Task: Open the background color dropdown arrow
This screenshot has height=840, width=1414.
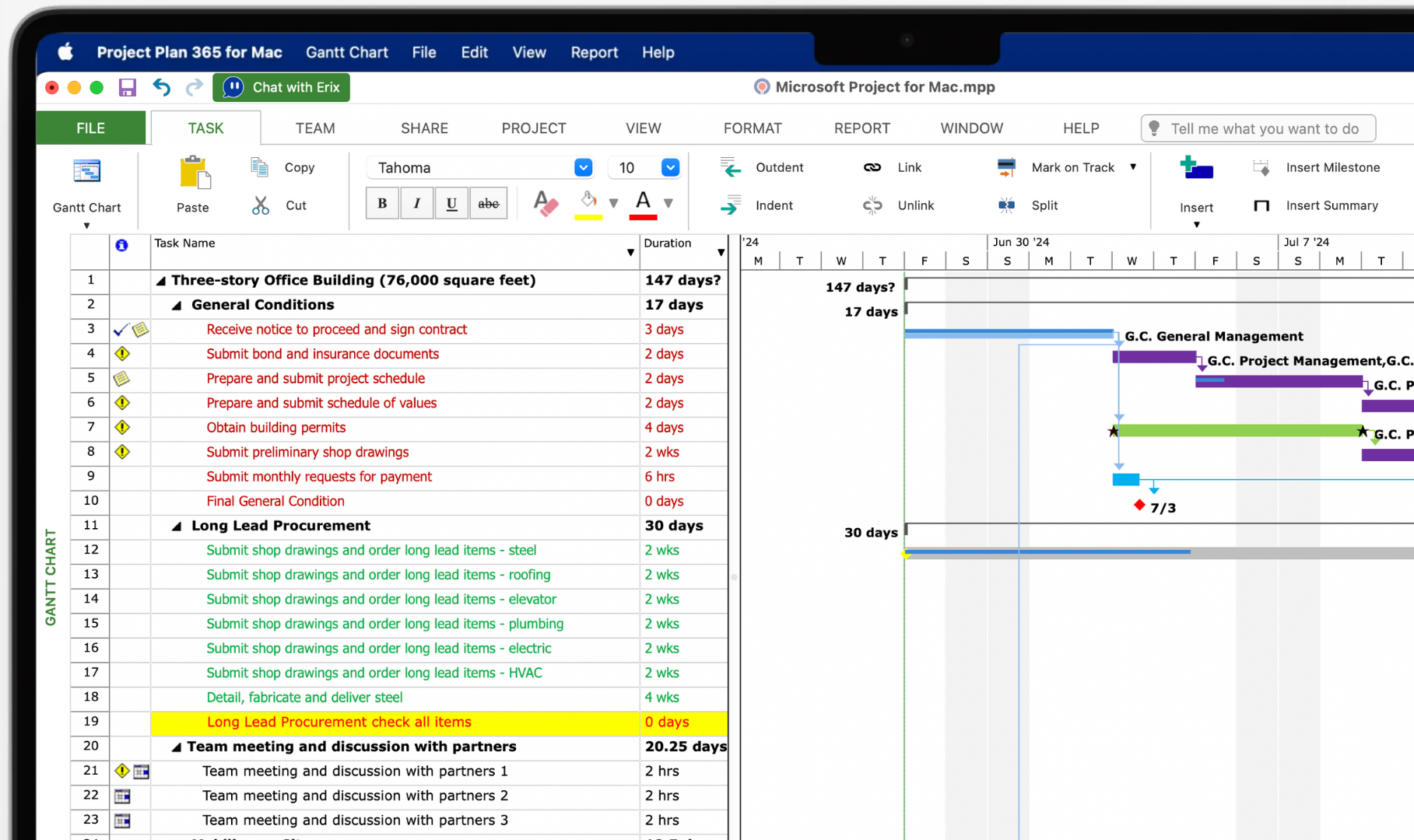Action: tap(613, 204)
